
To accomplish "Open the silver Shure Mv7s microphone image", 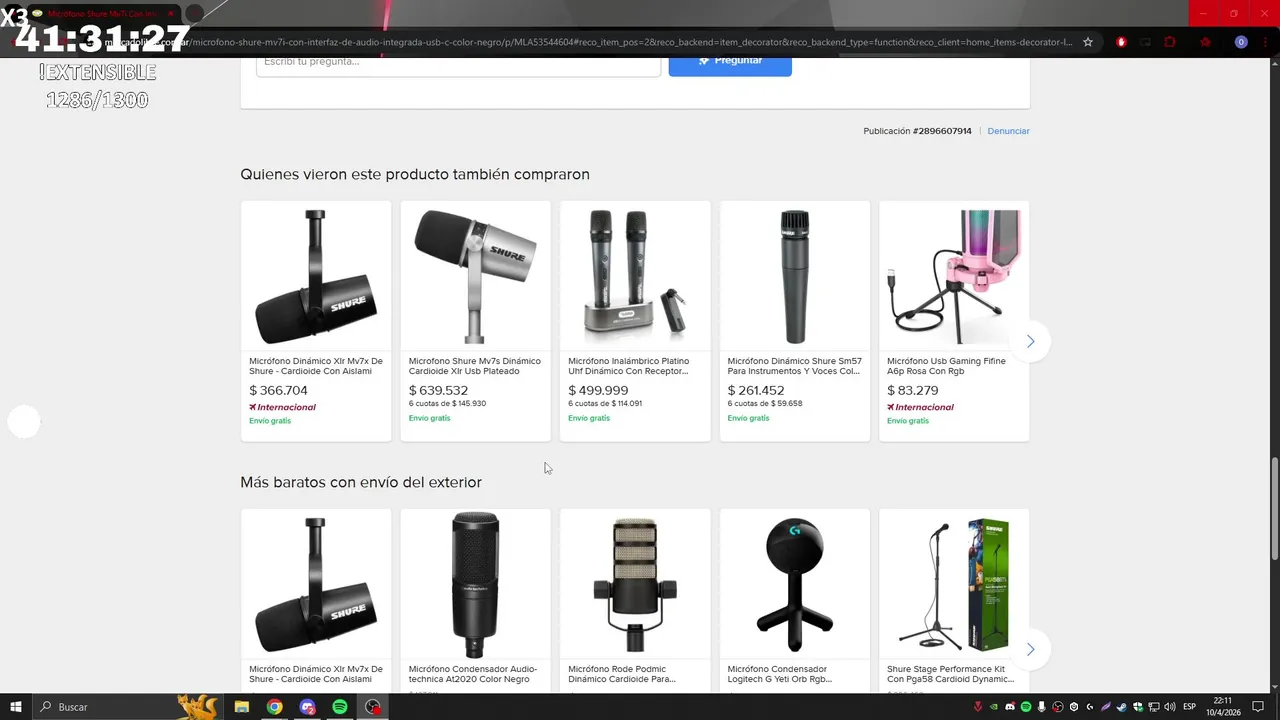I will pyautogui.click(x=475, y=277).
